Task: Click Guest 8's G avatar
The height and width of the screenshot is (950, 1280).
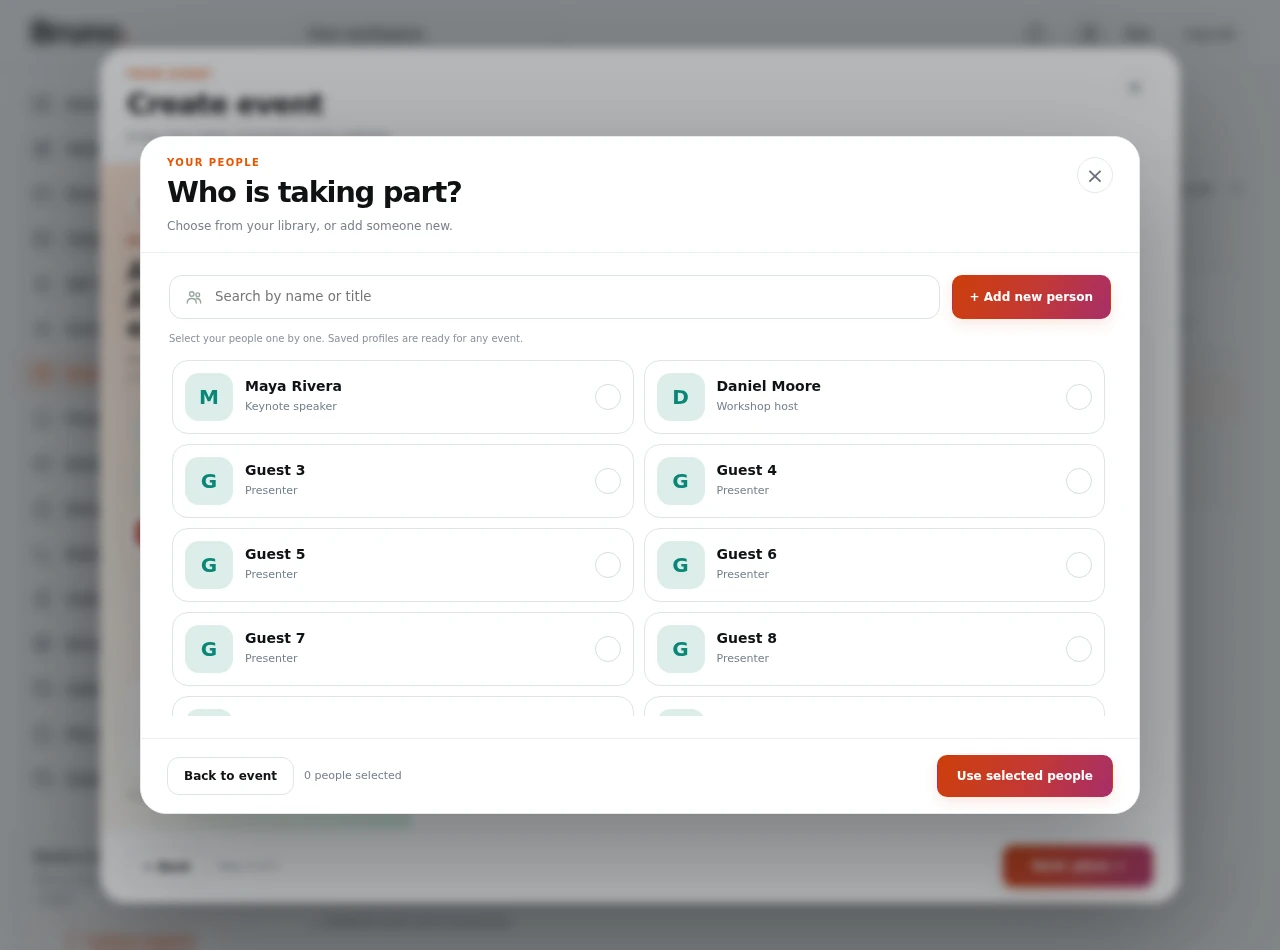Action: (681, 649)
